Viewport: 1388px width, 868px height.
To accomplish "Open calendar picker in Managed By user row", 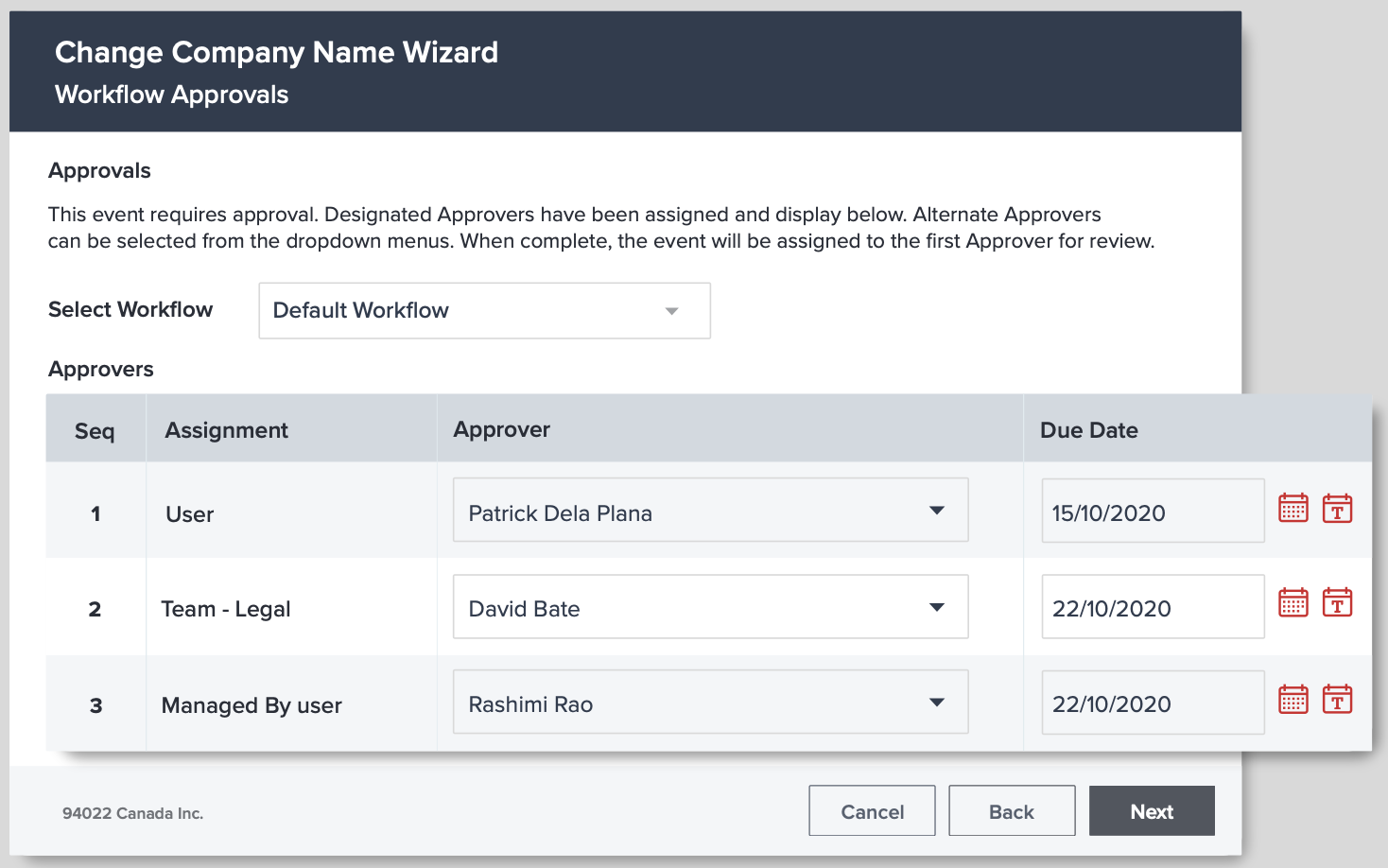I will pyautogui.click(x=1293, y=700).
